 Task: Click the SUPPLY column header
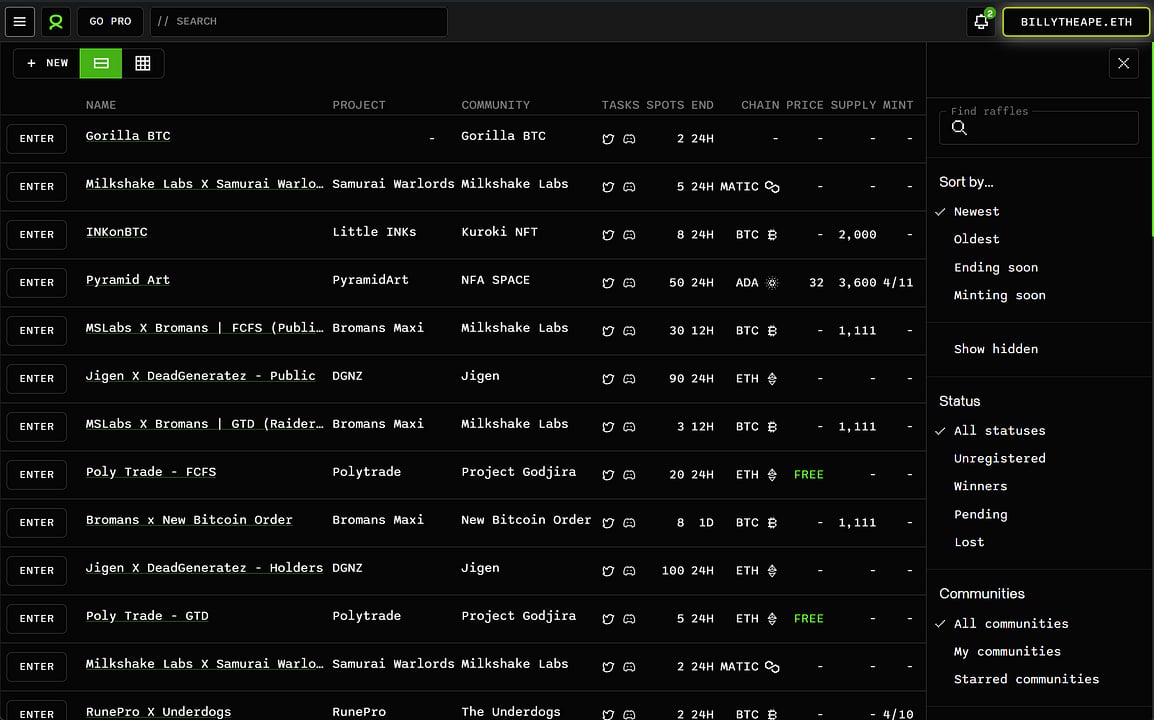click(854, 105)
